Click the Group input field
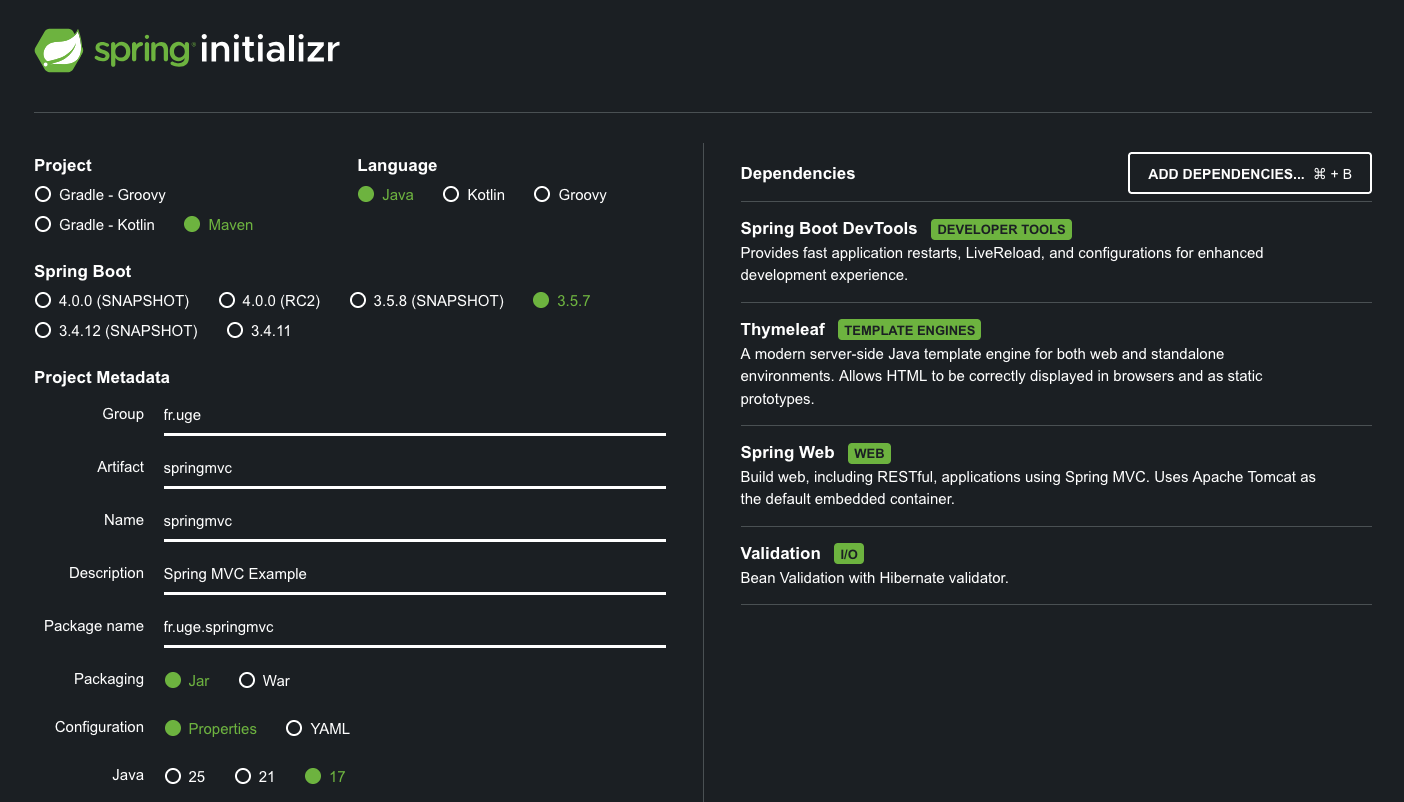Image resolution: width=1404 pixels, height=802 pixels. [x=415, y=415]
